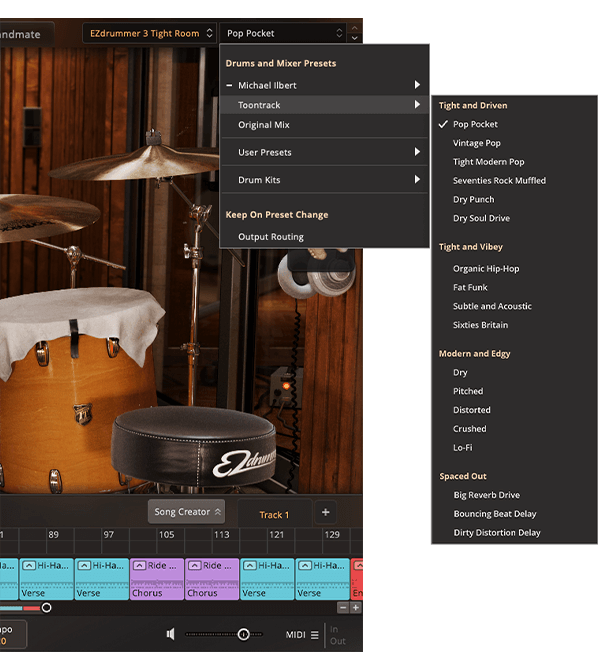
Task: Step to next preset with down arrow
Action: tap(354, 38)
